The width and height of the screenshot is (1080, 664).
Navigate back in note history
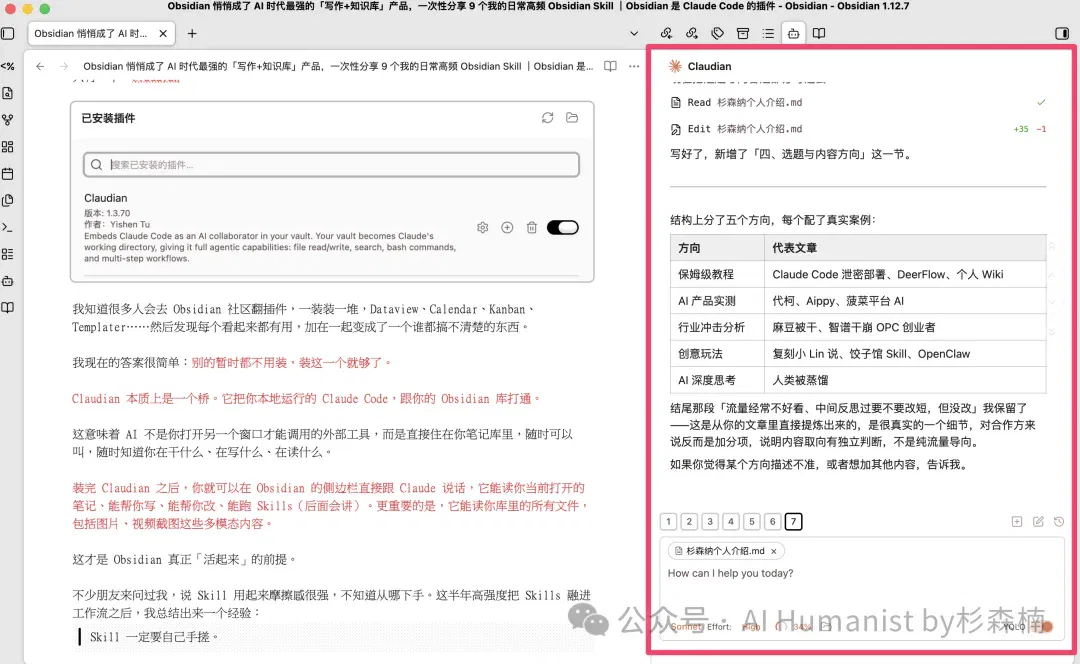(40, 66)
